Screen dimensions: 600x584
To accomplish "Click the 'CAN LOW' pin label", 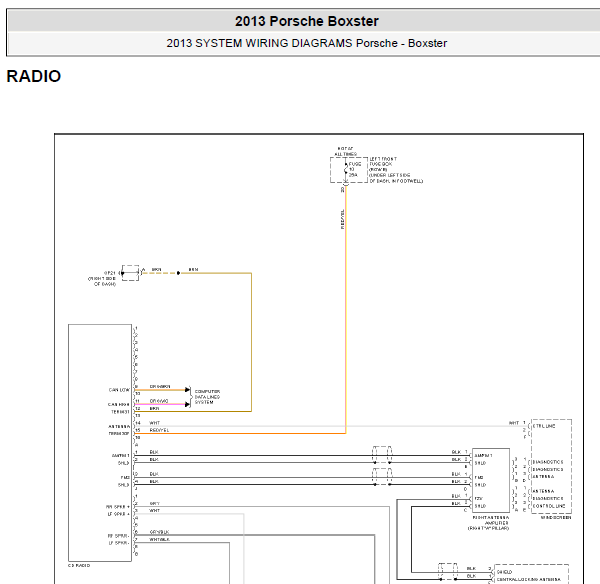I will [x=119, y=390].
